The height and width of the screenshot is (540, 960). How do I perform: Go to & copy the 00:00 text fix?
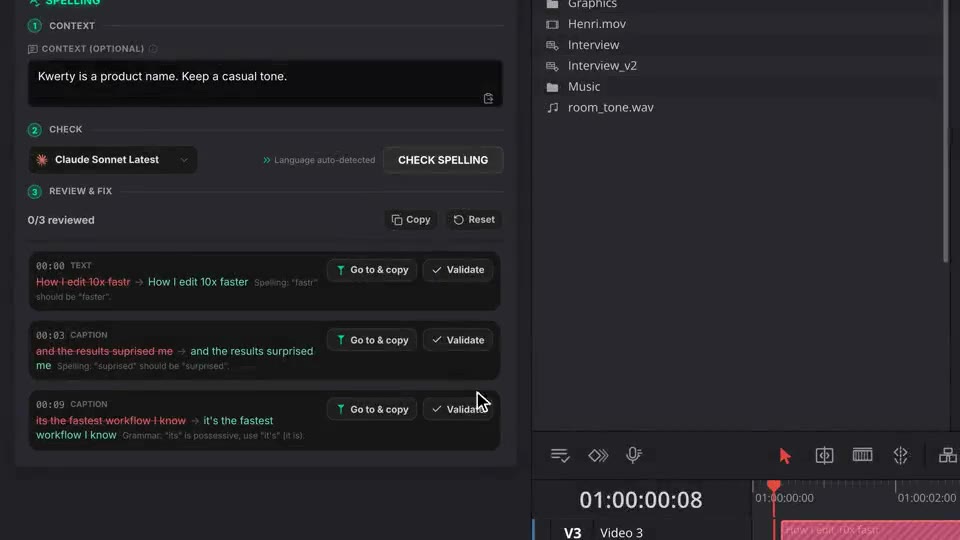[372, 270]
